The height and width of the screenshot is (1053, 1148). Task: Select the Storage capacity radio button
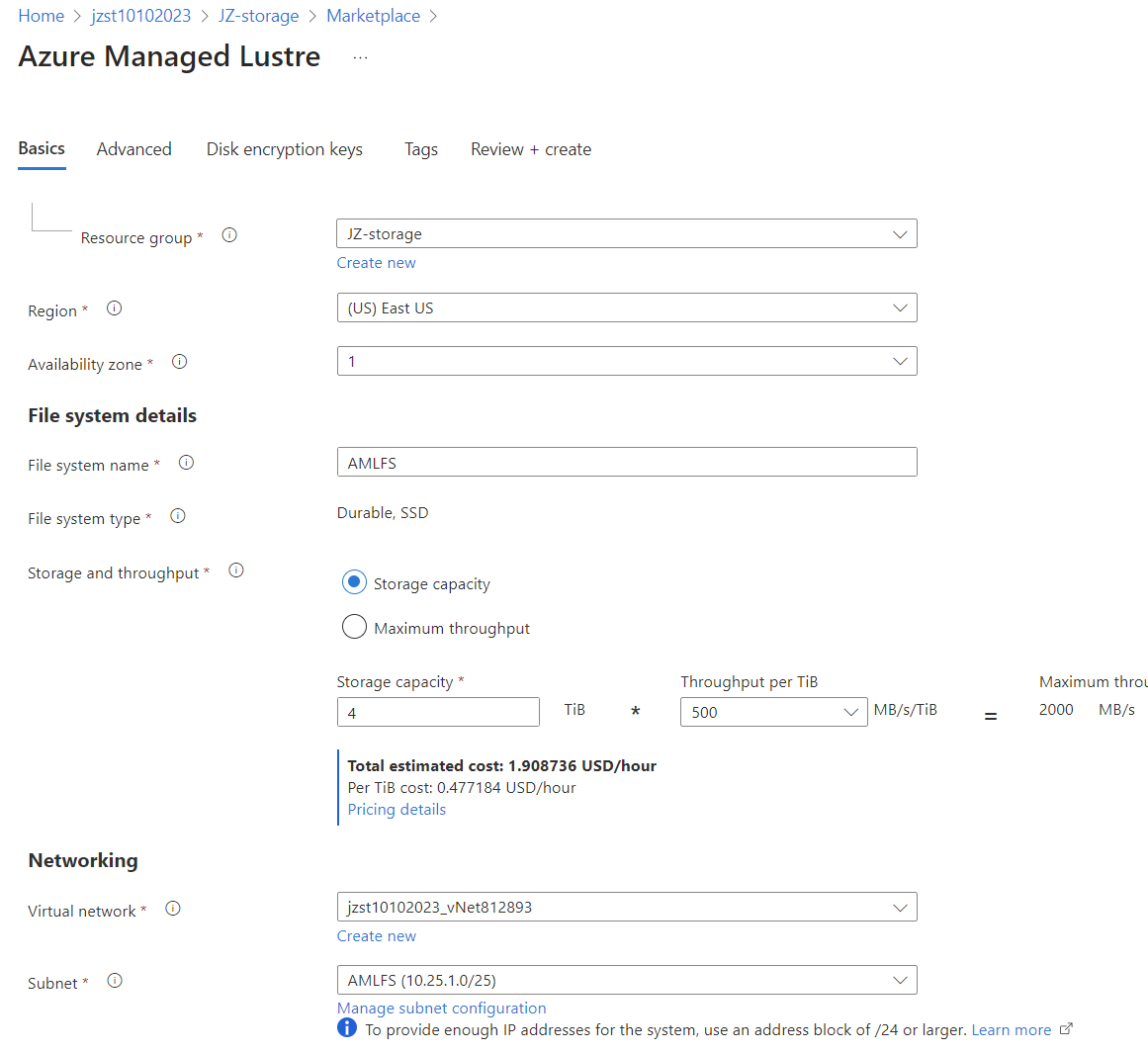click(354, 583)
